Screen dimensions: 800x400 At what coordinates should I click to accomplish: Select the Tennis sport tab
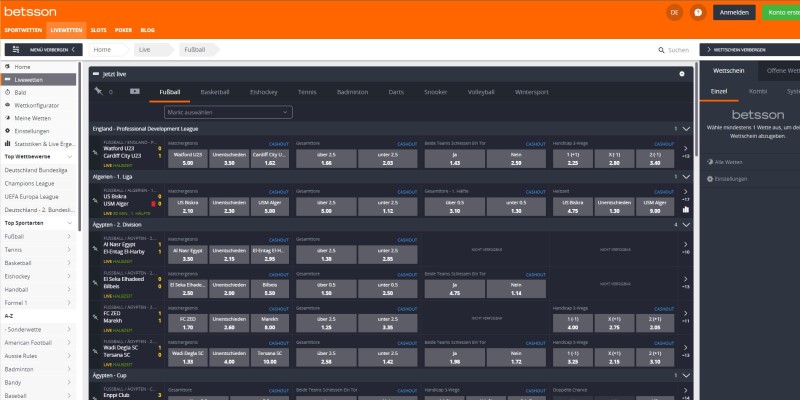pyautogui.click(x=307, y=92)
